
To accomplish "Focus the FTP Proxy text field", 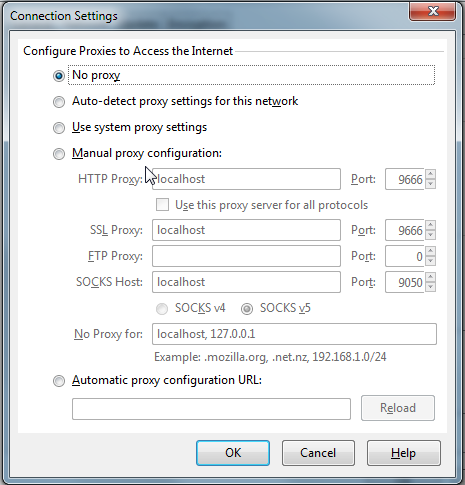I will point(246,256).
